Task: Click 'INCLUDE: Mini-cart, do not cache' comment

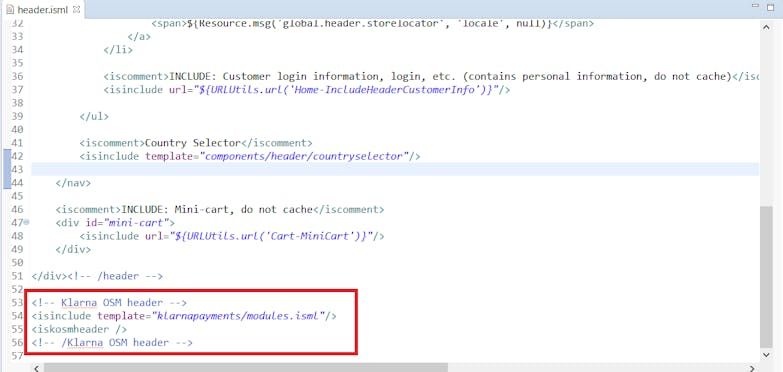Action: (x=217, y=209)
